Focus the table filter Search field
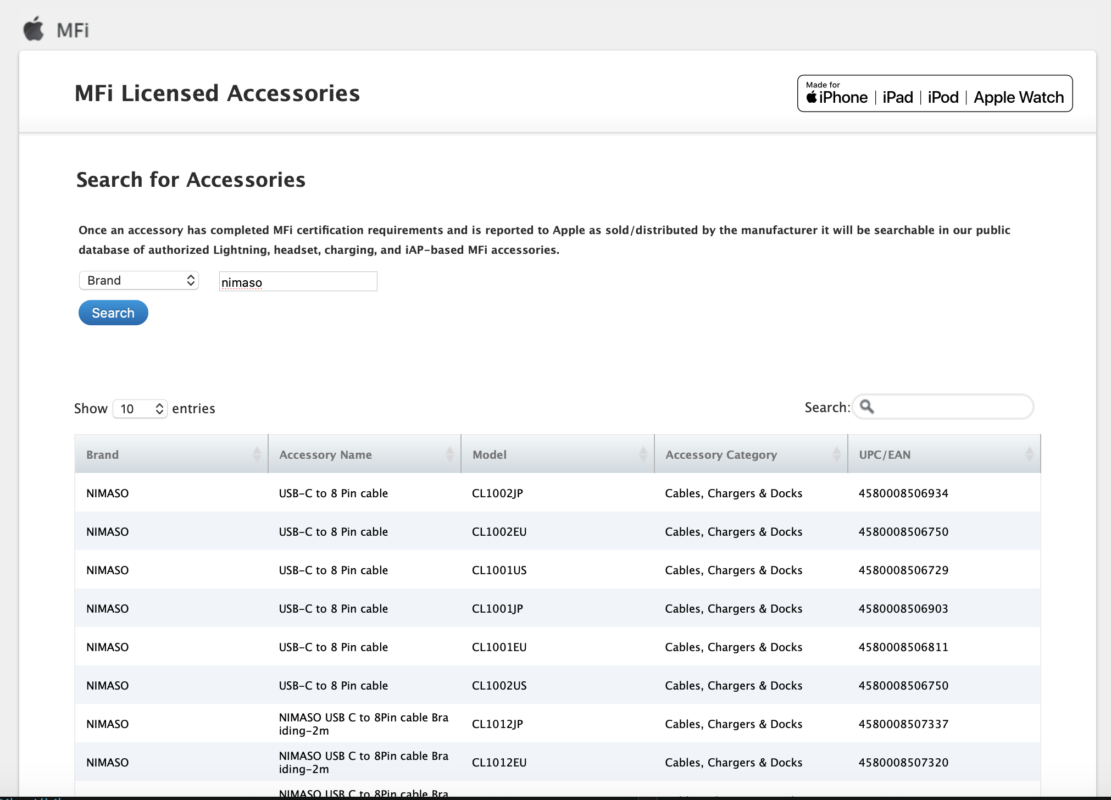The height and width of the screenshot is (800, 1111). click(x=942, y=407)
